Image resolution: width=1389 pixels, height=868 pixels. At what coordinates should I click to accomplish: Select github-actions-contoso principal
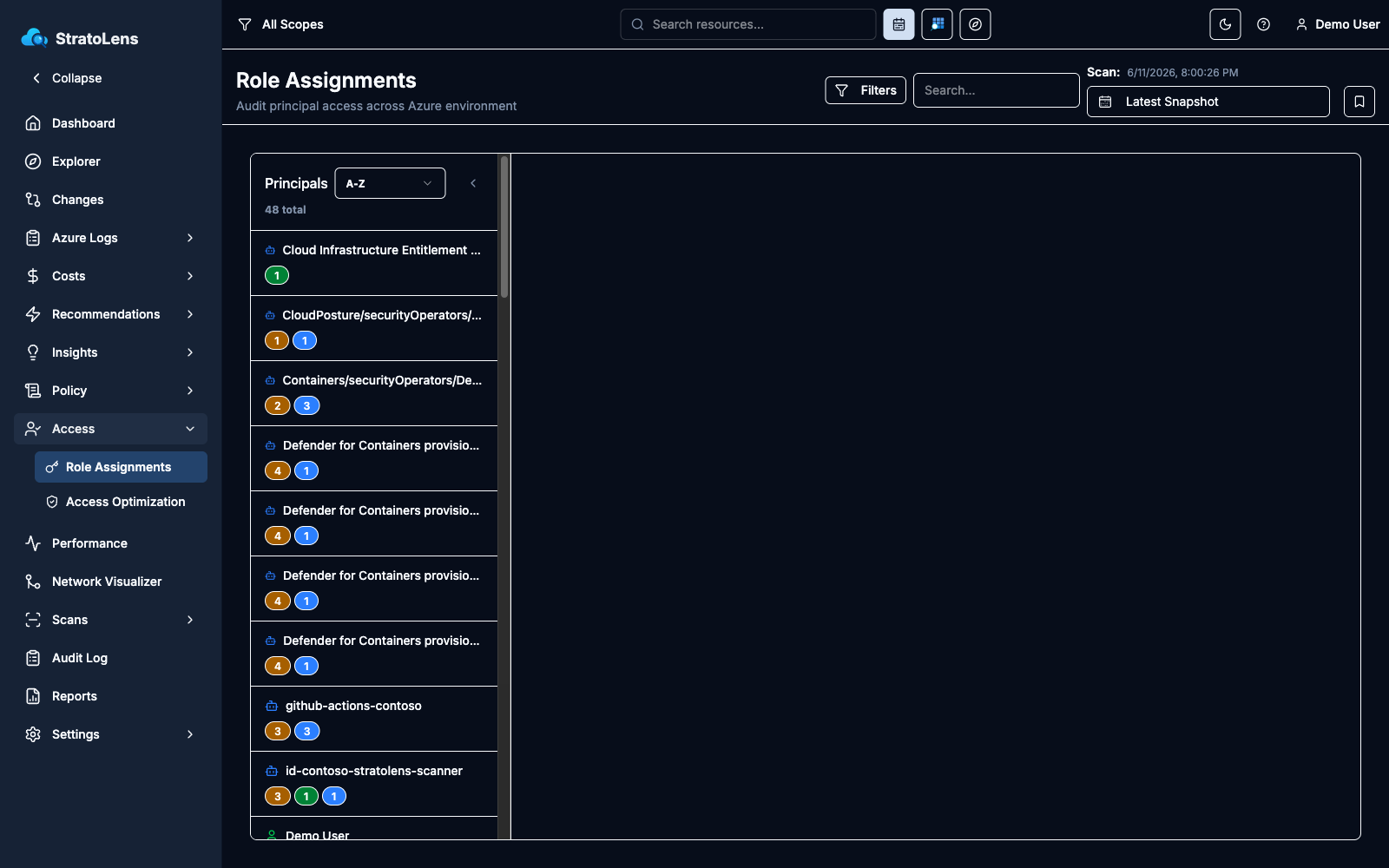coord(374,719)
